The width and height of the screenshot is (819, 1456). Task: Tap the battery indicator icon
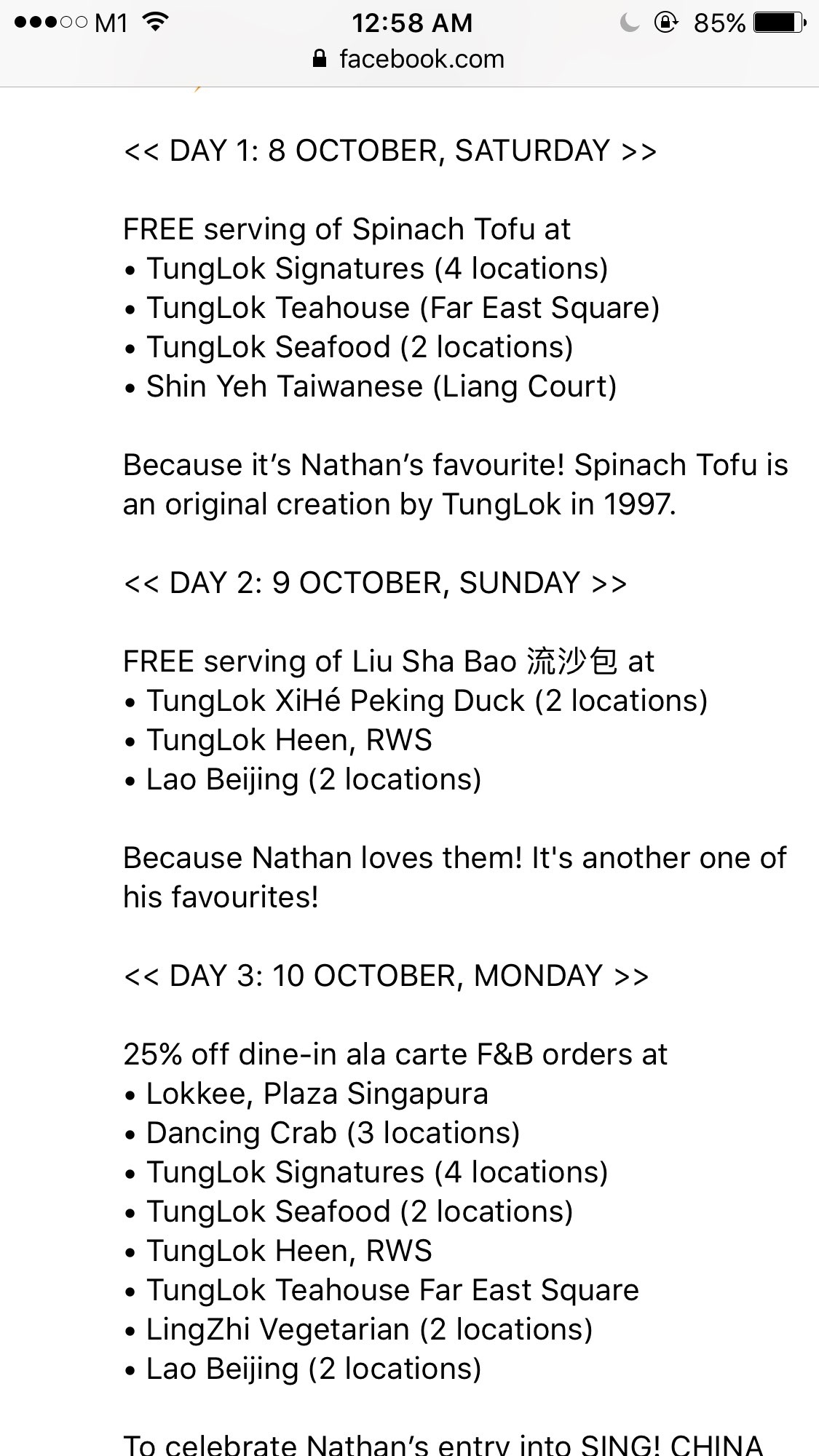pyautogui.click(x=779, y=23)
